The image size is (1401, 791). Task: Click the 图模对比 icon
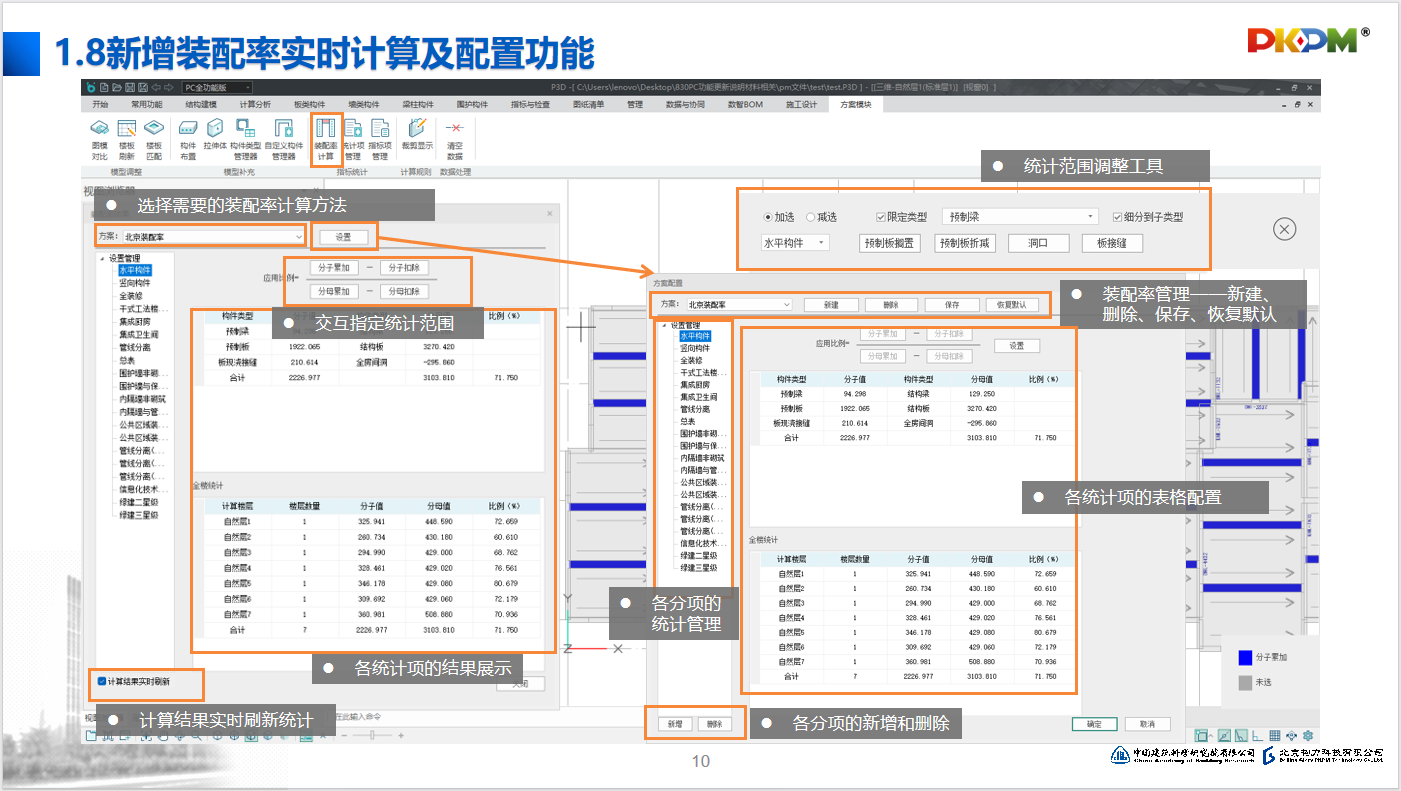[x=100, y=139]
